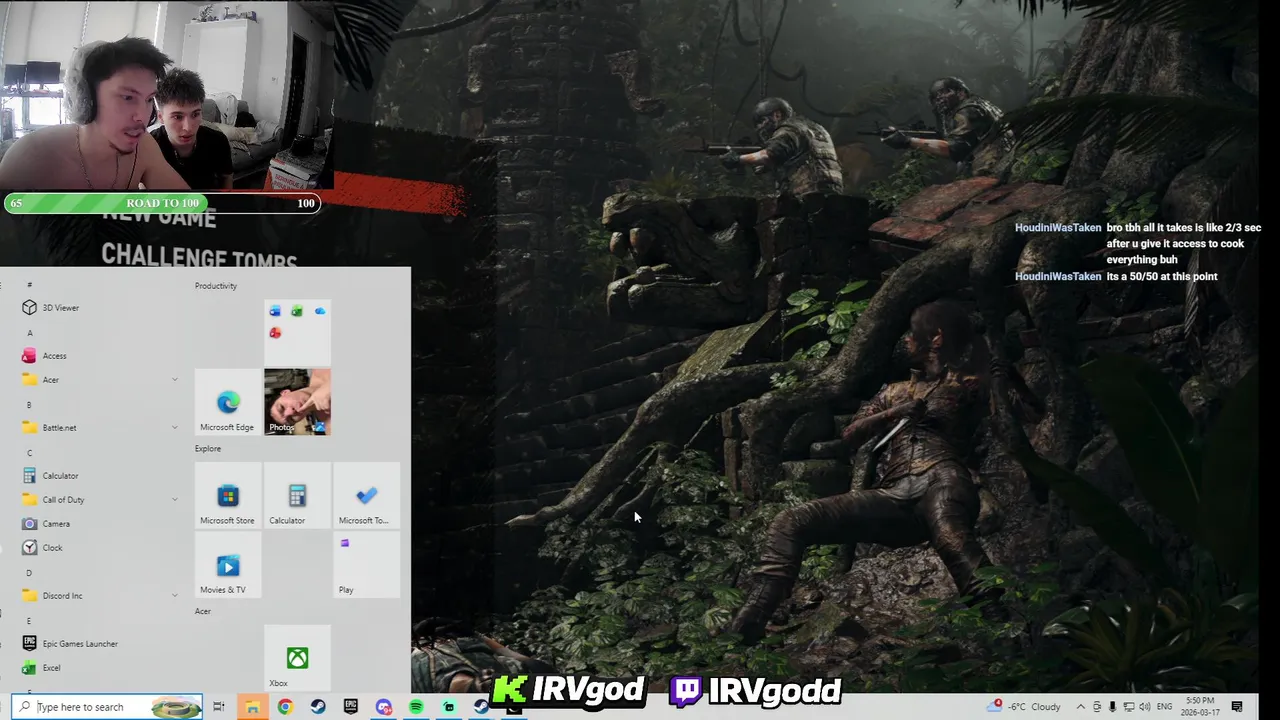
Task: Open network settings tray icon
Action: [1128, 707]
